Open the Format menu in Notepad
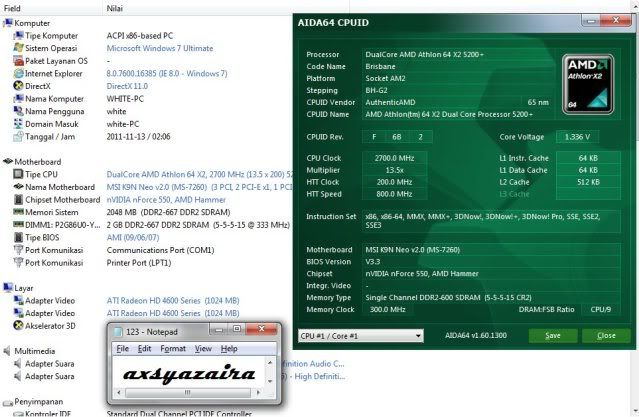639x417 pixels. pos(173,349)
